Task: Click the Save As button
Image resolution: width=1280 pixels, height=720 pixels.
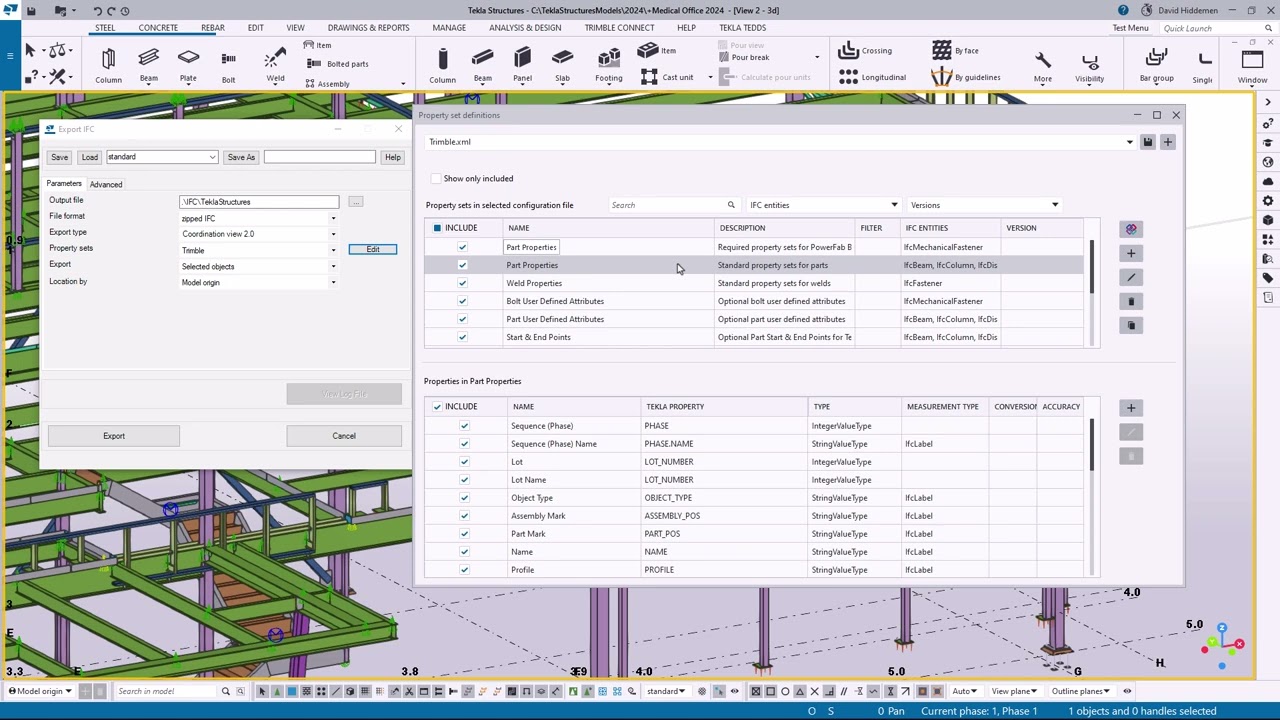Action: click(x=241, y=157)
